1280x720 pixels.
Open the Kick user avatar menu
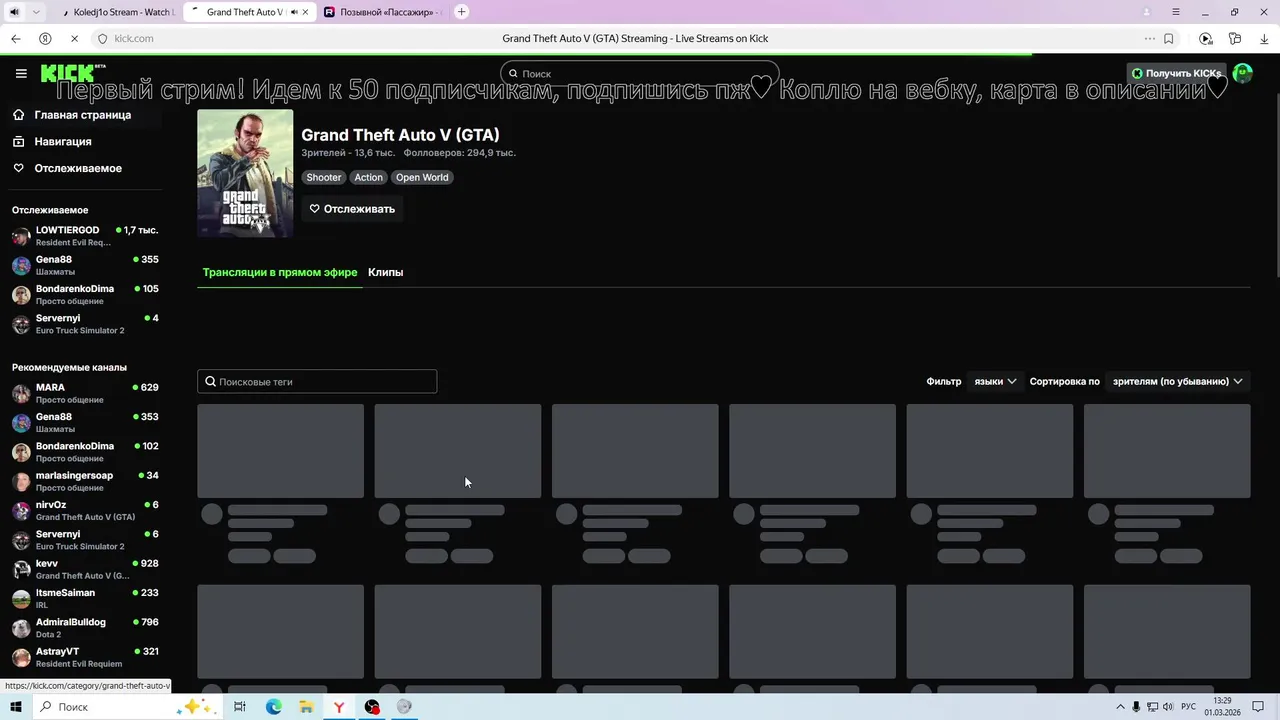click(1243, 73)
